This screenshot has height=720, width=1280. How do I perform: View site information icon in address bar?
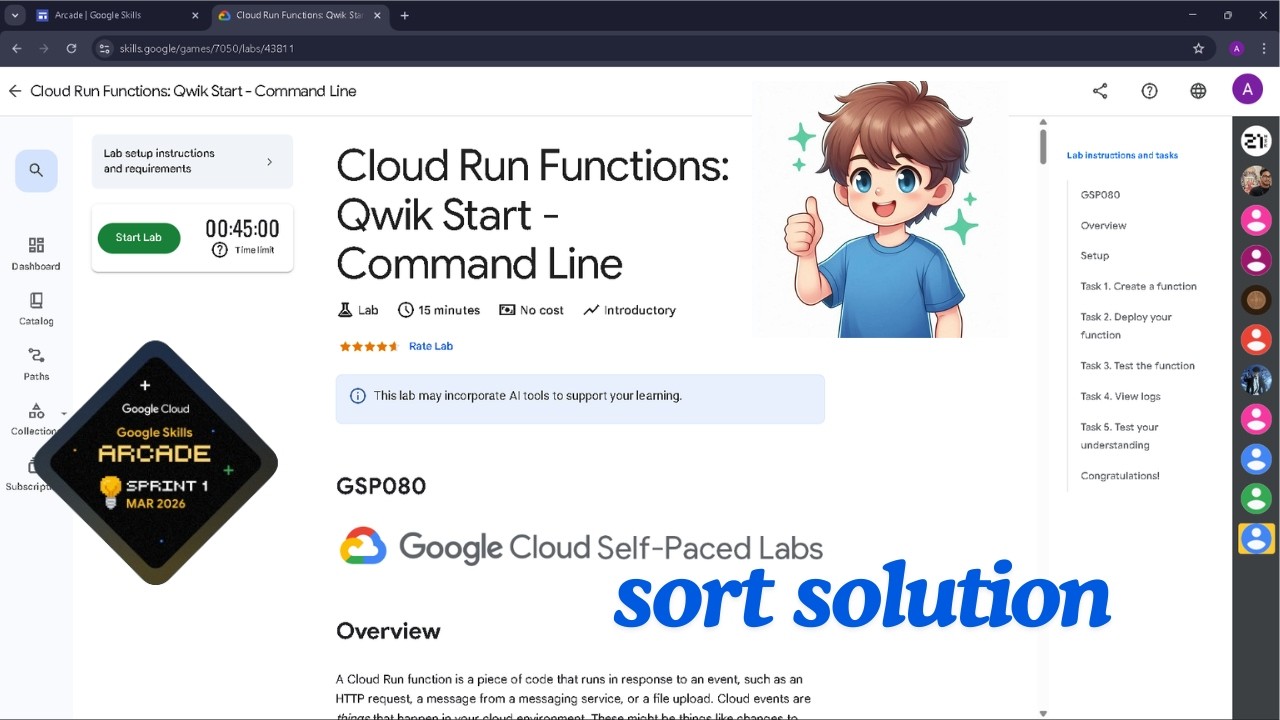[104, 48]
